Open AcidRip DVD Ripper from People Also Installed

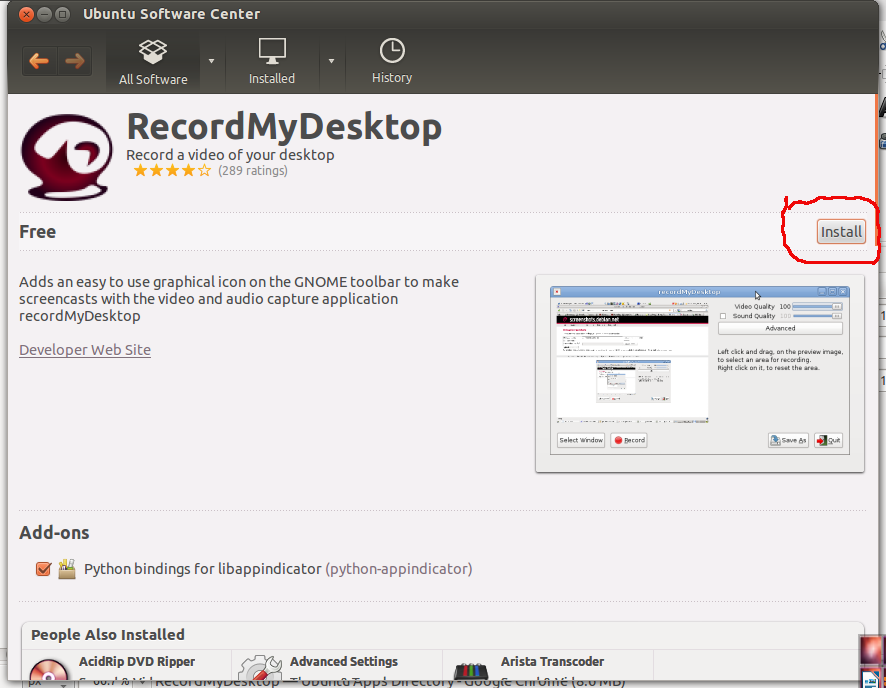click(137, 661)
